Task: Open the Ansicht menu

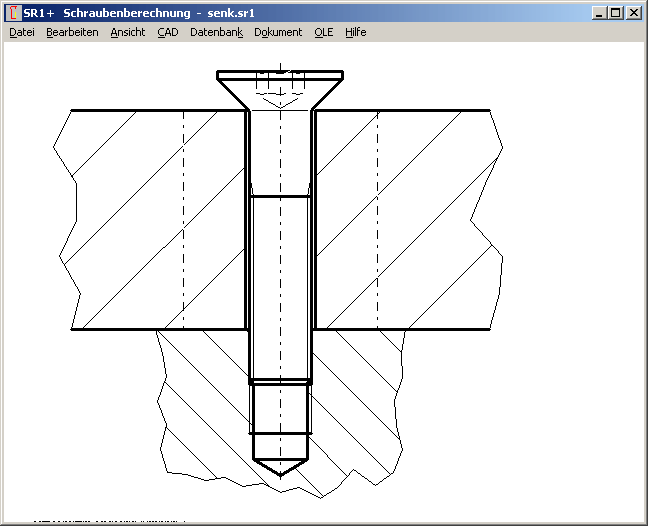Action: (x=128, y=32)
